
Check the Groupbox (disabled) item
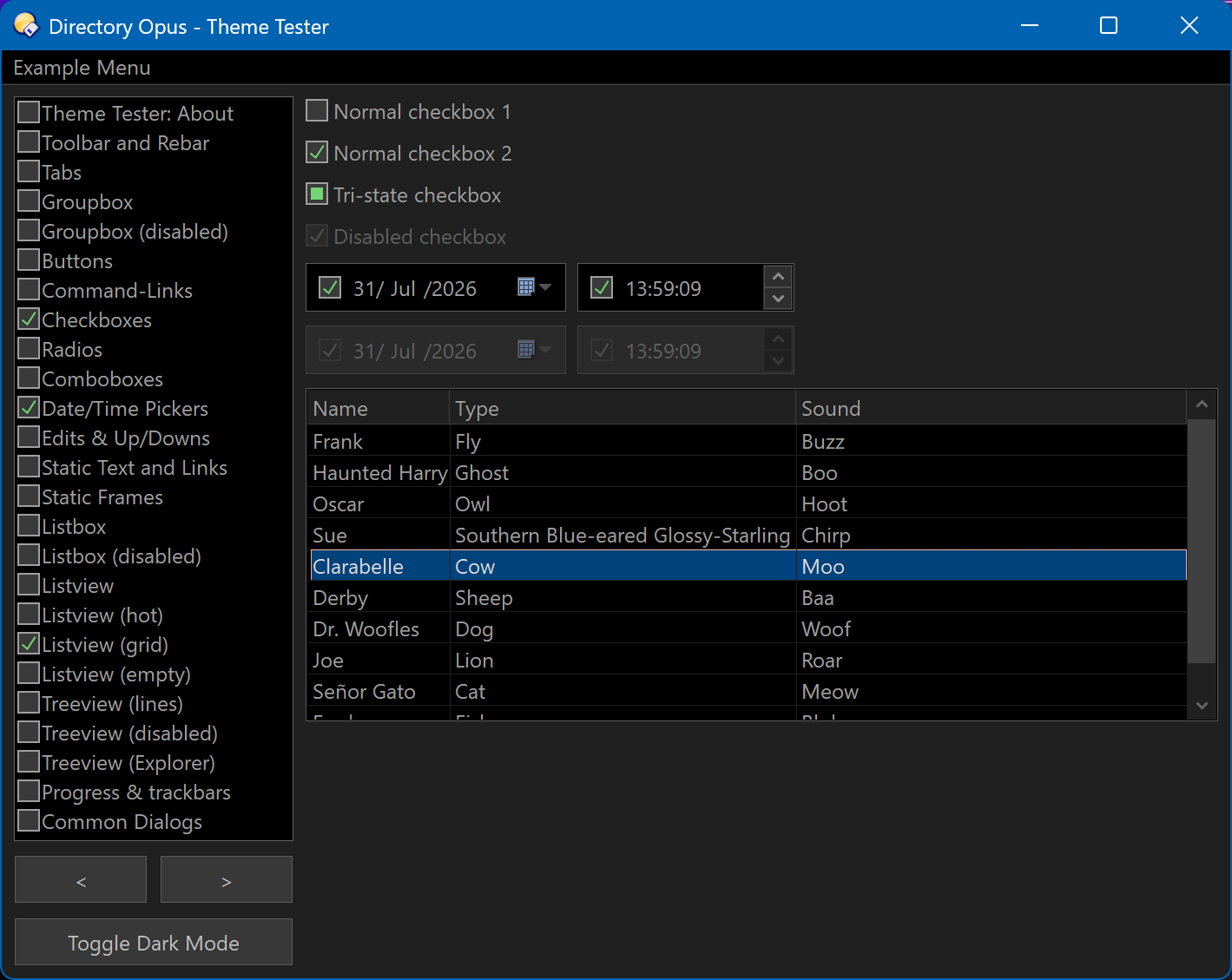[29, 231]
